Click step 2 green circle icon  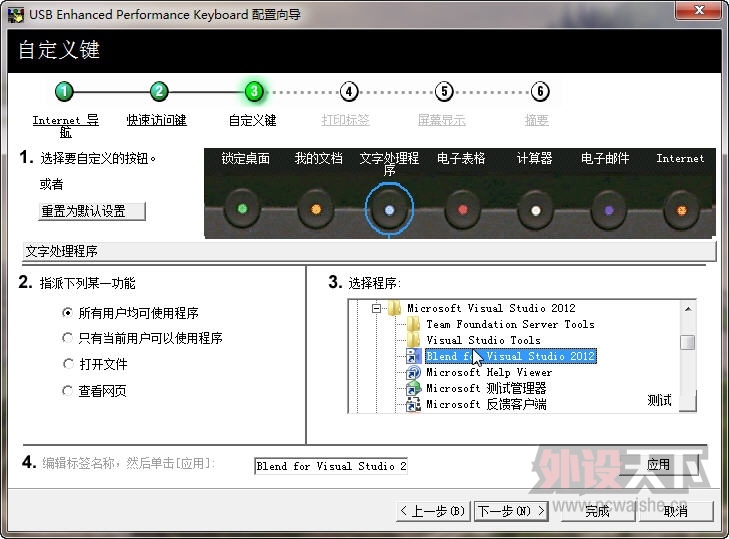tap(159, 92)
